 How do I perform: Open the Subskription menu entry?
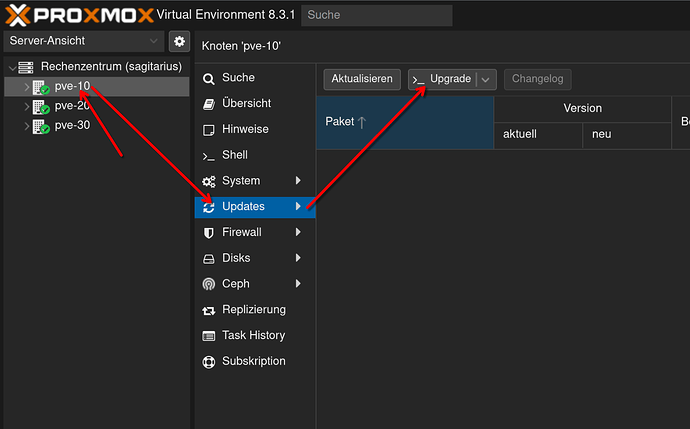click(x=255, y=361)
